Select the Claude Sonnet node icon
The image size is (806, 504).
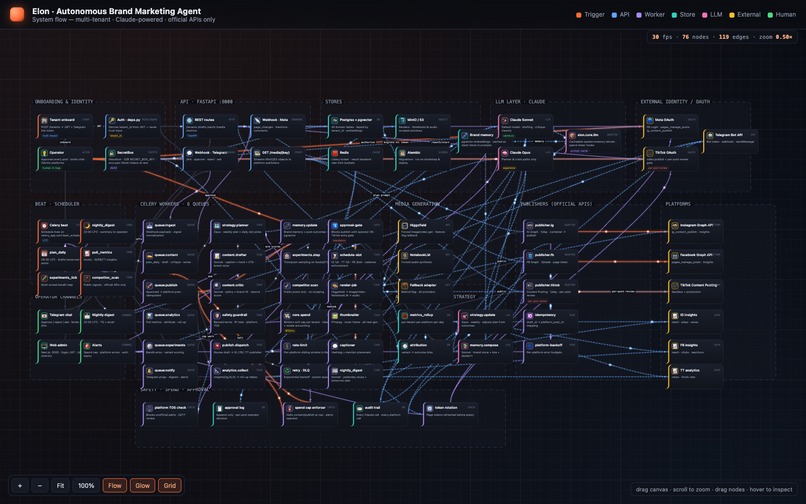[505, 120]
